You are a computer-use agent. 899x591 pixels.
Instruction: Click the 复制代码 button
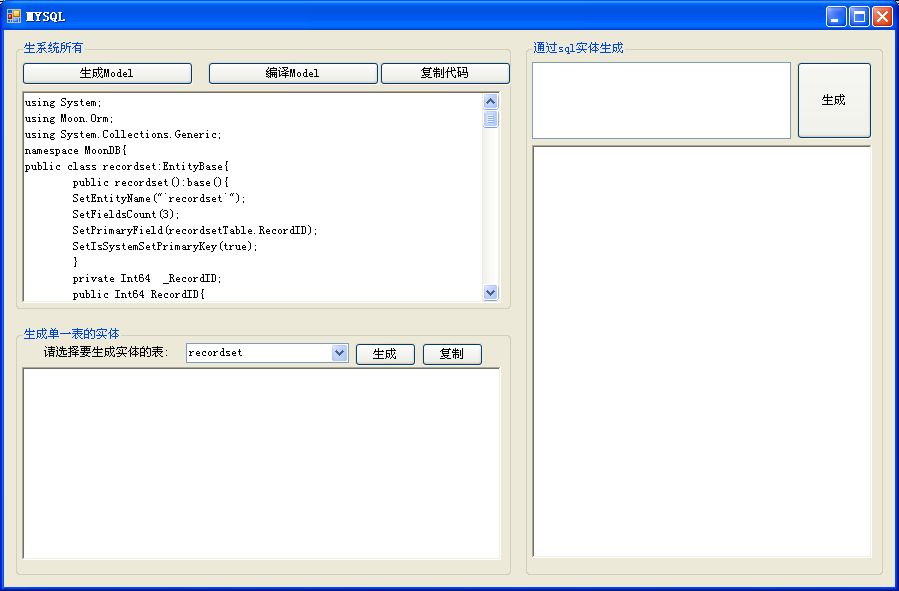pyautogui.click(x=445, y=73)
